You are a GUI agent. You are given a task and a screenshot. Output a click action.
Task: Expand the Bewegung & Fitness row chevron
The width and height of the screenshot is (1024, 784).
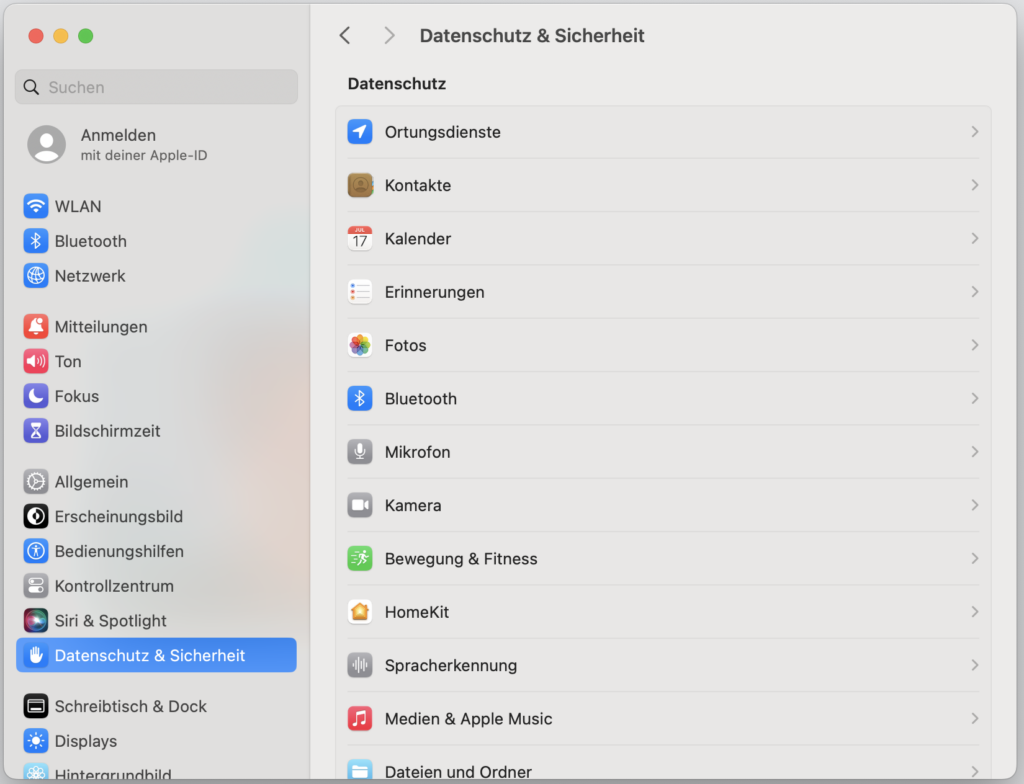coord(974,558)
